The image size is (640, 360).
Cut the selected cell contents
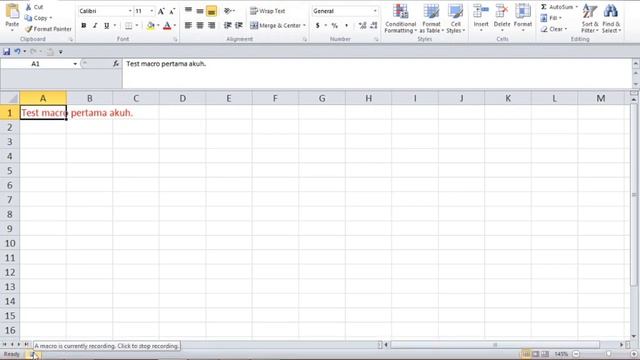[34, 7]
